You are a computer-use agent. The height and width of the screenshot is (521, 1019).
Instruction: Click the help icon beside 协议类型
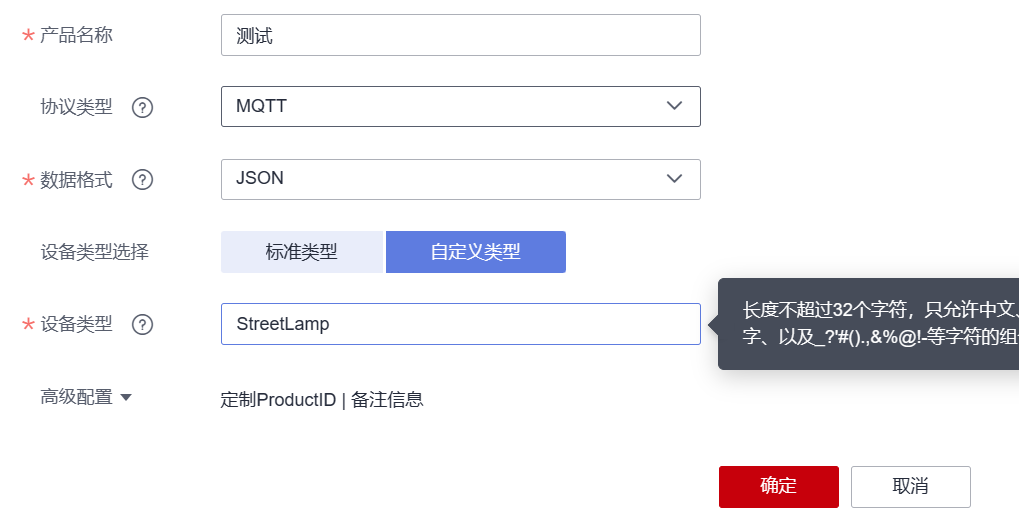point(142,107)
